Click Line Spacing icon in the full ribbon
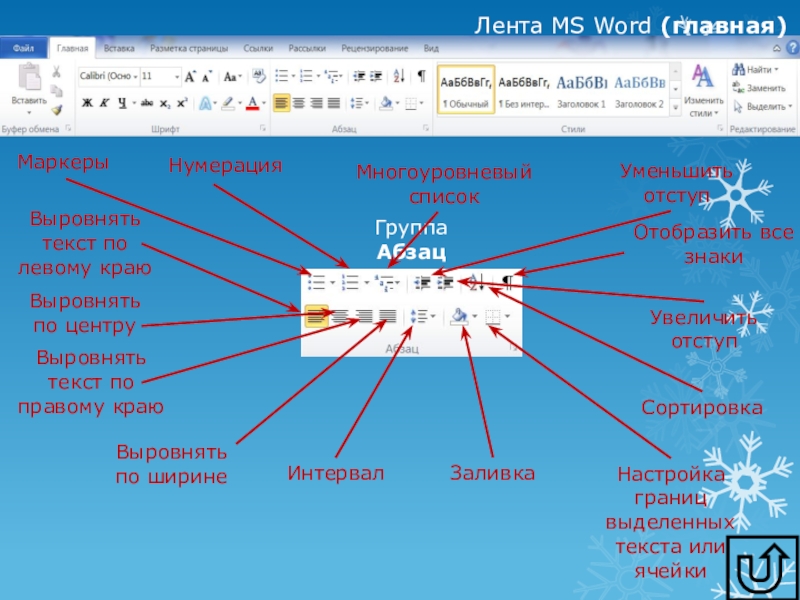The width and height of the screenshot is (800, 600). [357, 104]
